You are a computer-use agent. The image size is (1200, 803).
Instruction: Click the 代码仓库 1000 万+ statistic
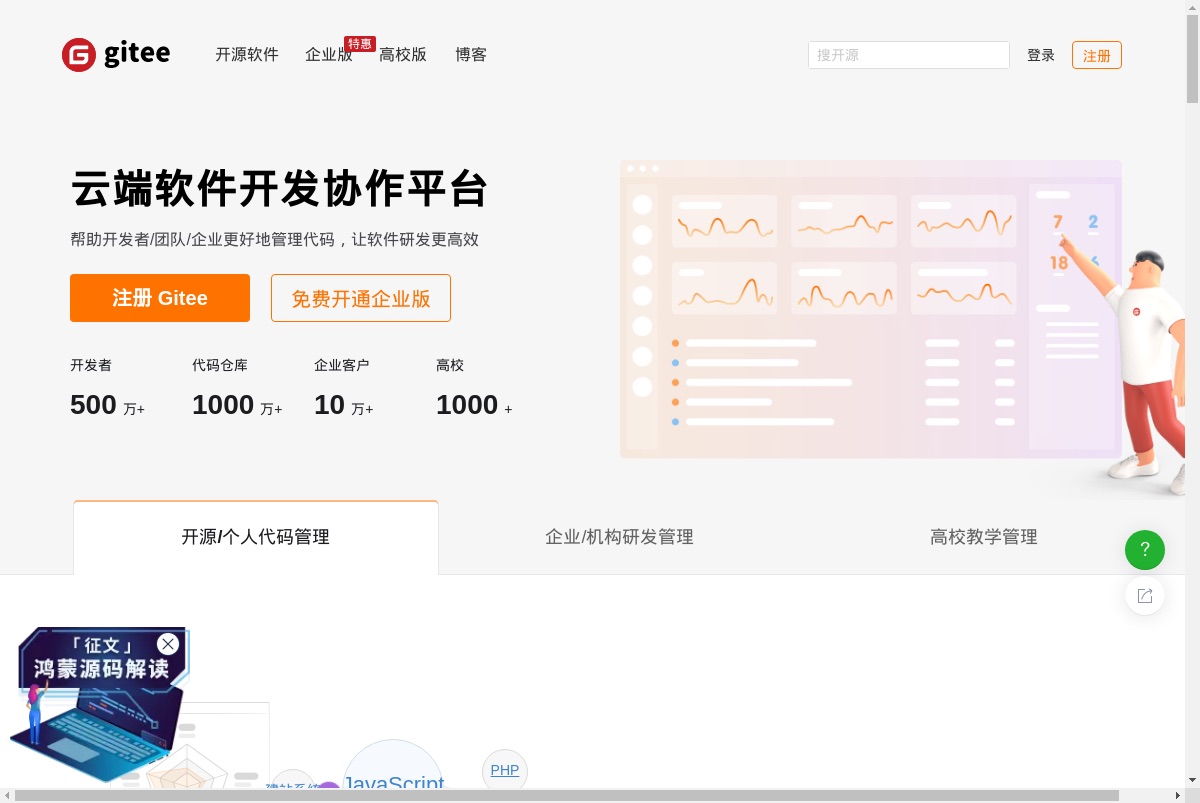[237, 389]
